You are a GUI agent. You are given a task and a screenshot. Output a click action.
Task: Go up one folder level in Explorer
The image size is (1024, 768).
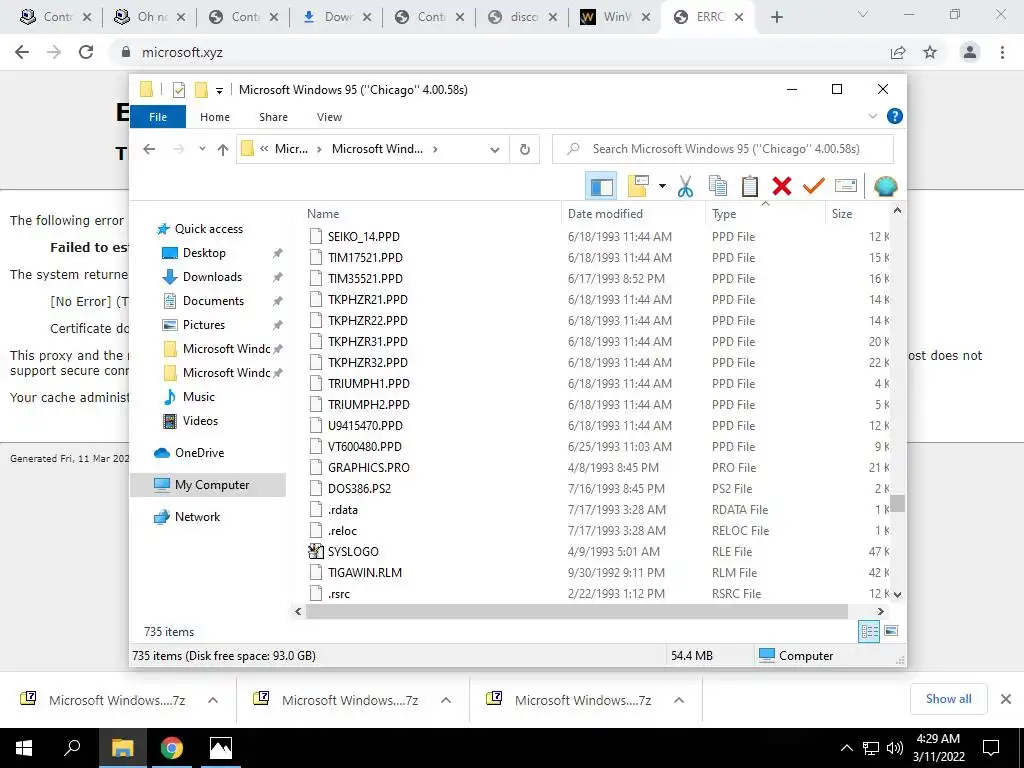point(223,150)
